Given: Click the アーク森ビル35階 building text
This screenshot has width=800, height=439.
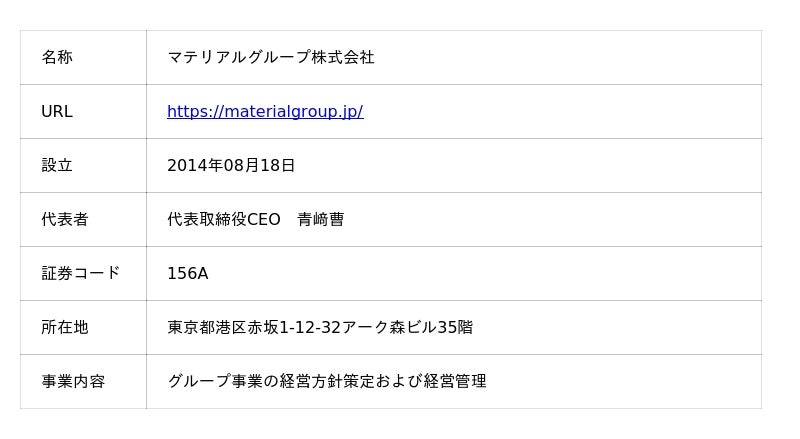Looking at the screenshot, I should [x=408, y=328].
